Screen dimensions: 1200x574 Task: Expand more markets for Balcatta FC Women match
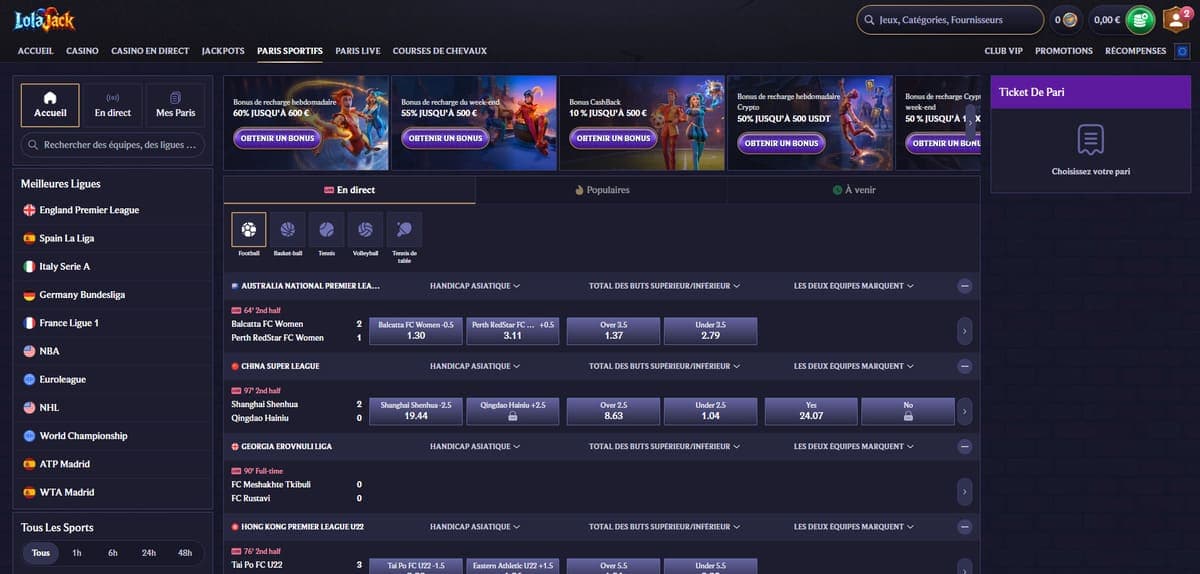[964, 331]
